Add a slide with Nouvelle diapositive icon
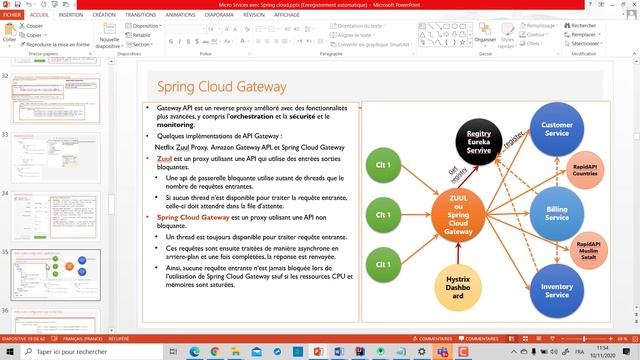Screen dimensions: 640x360 coord(109,29)
